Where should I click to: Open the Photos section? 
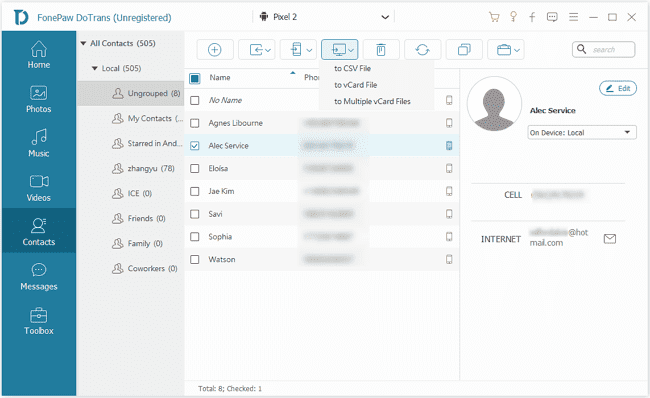point(39,100)
